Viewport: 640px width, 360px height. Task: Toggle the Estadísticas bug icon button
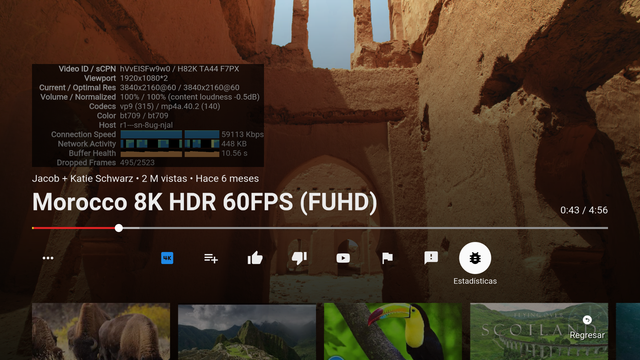(475, 258)
